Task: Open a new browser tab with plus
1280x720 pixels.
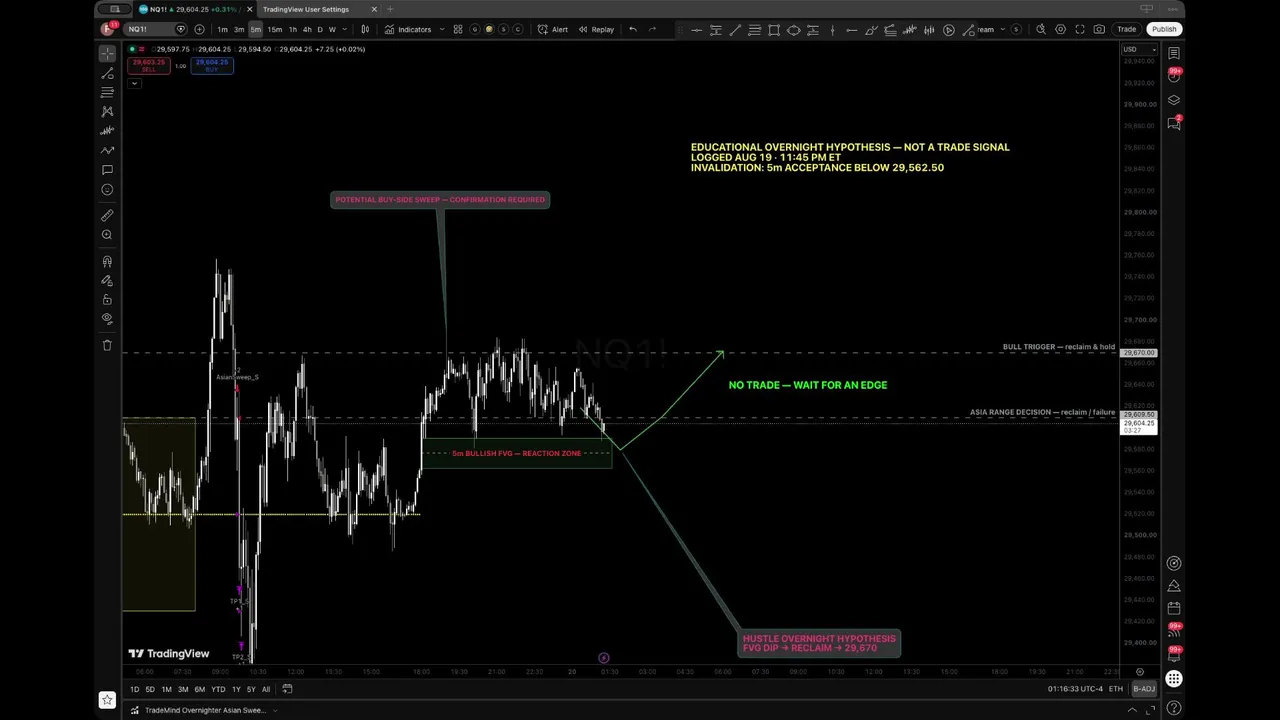Action: tap(391, 9)
